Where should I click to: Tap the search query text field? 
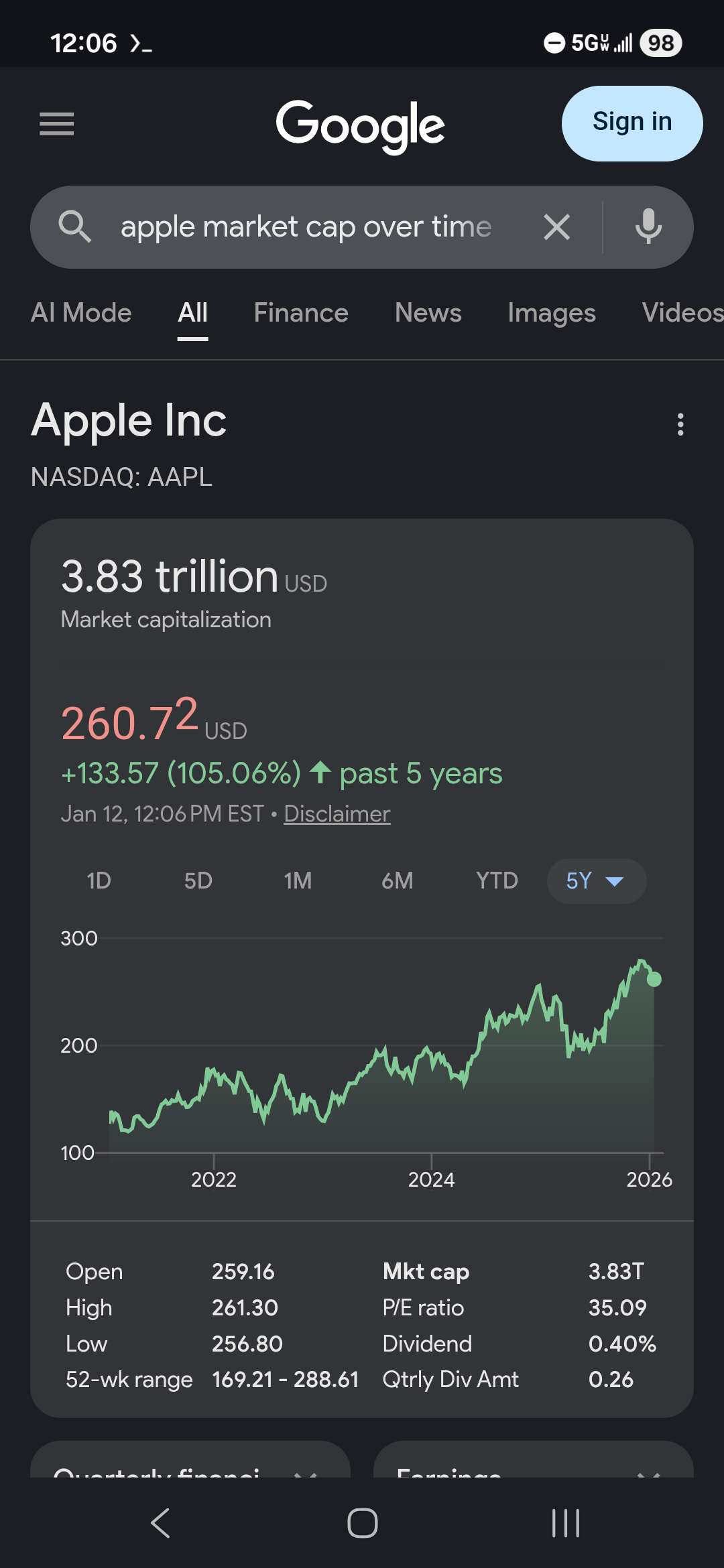[x=306, y=227]
